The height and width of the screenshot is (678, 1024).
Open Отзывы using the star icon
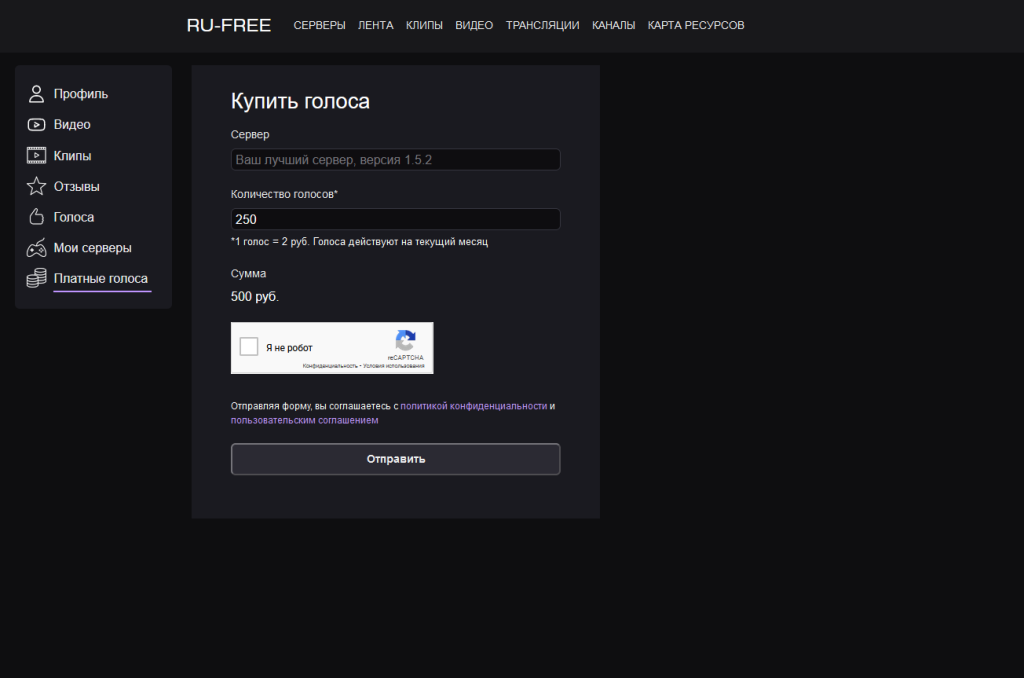tap(35, 185)
